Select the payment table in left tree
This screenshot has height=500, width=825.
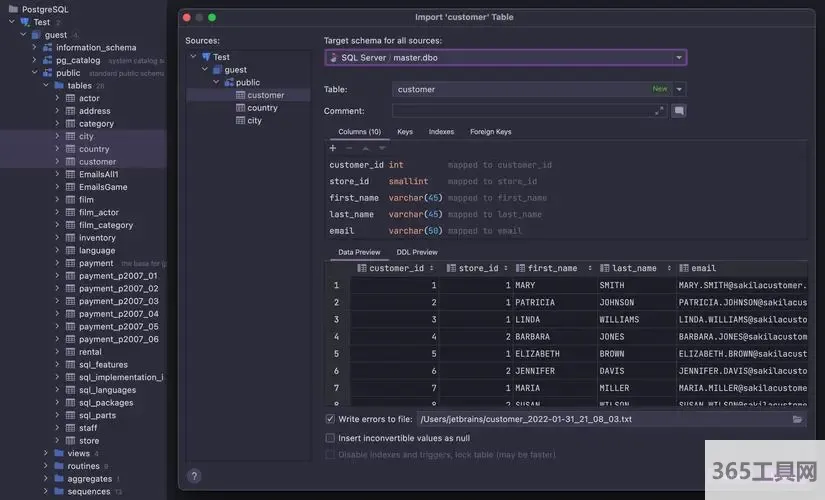(x=96, y=263)
